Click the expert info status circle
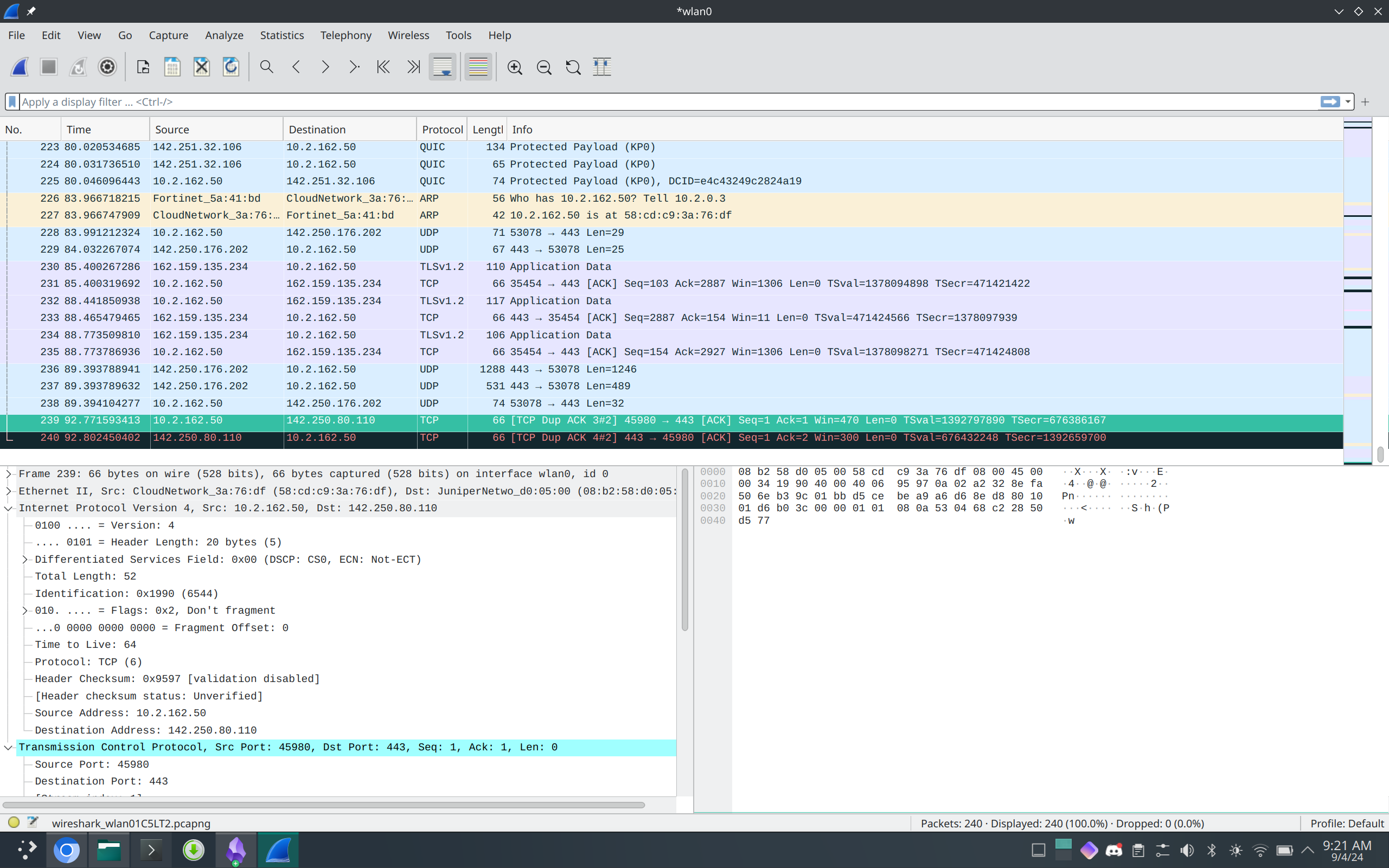Screen dimensions: 1389x868 coord(14,822)
